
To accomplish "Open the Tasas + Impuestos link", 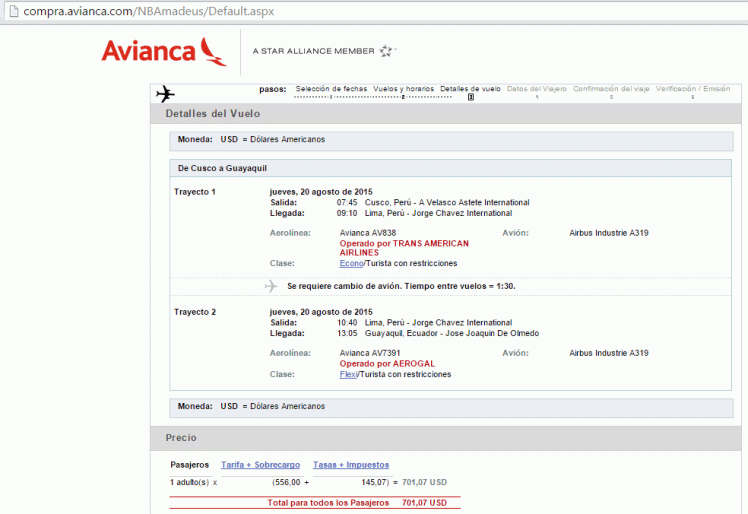I will tap(351, 465).
